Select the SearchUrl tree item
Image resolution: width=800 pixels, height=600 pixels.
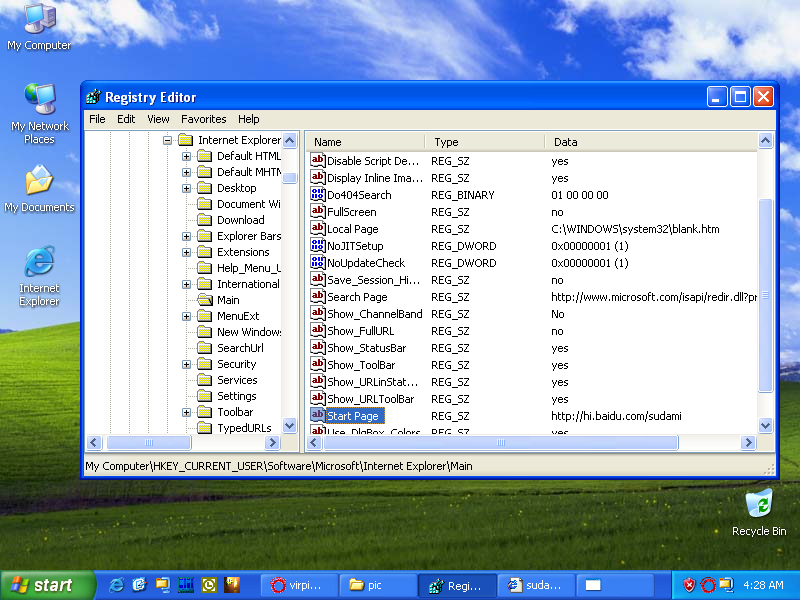(x=240, y=348)
